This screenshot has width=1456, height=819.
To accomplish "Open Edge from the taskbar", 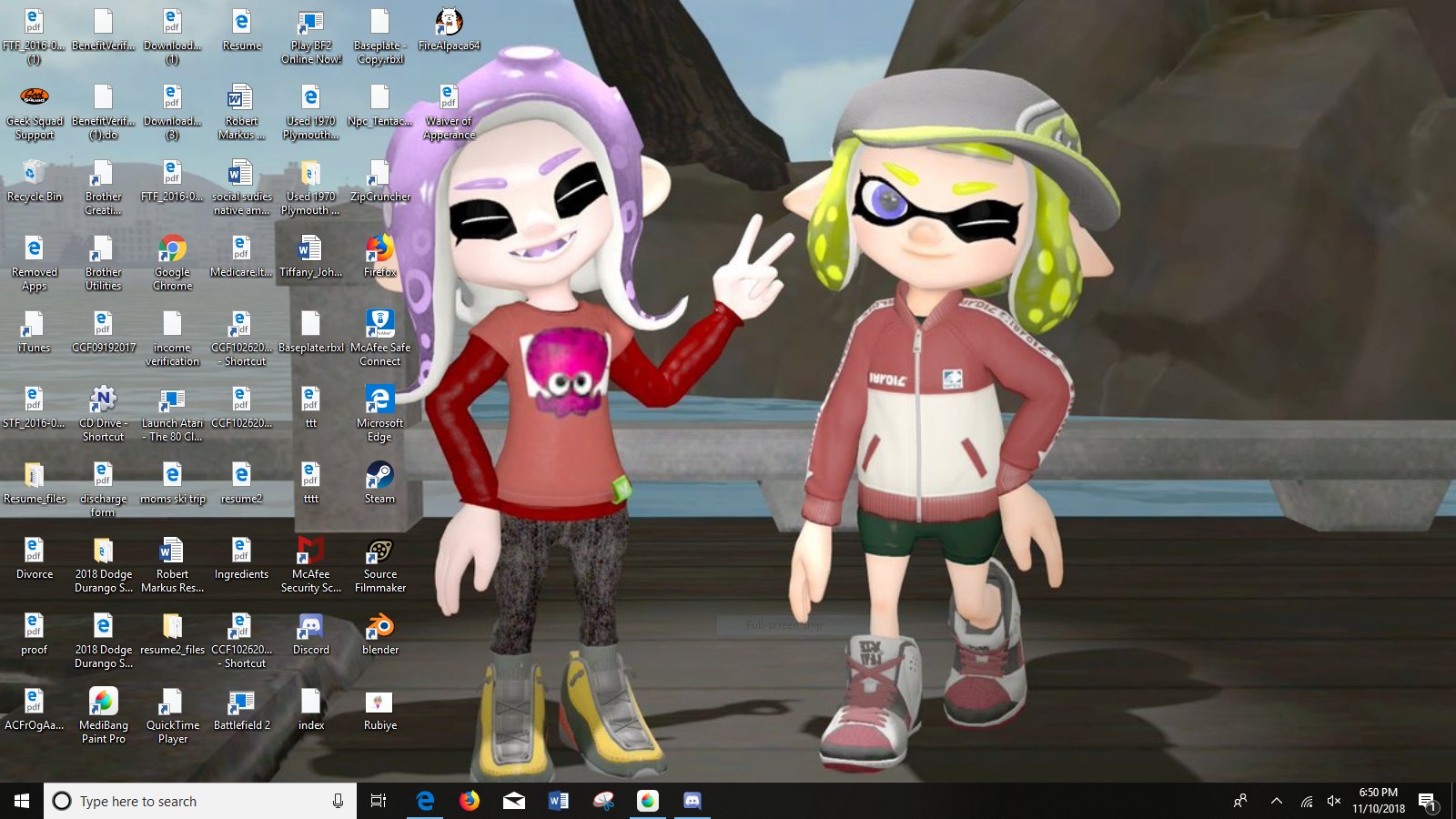I will (x=425, y=801).
